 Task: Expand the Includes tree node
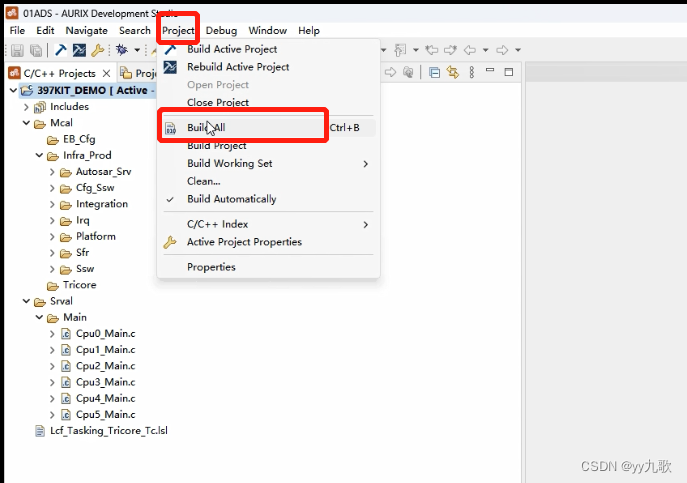coord(26,107)
